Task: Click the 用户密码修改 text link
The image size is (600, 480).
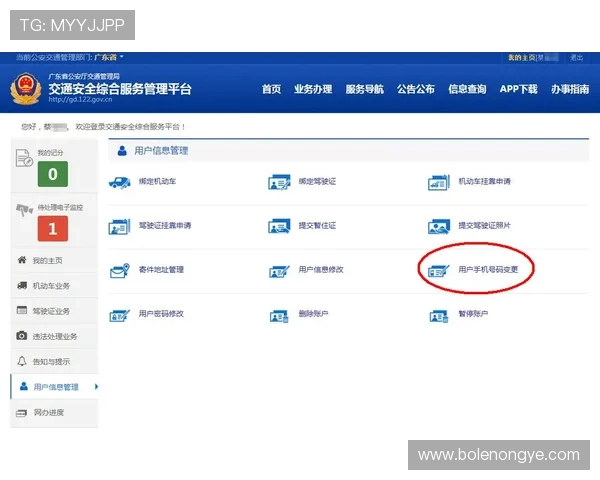Action: tap(161, 313)
